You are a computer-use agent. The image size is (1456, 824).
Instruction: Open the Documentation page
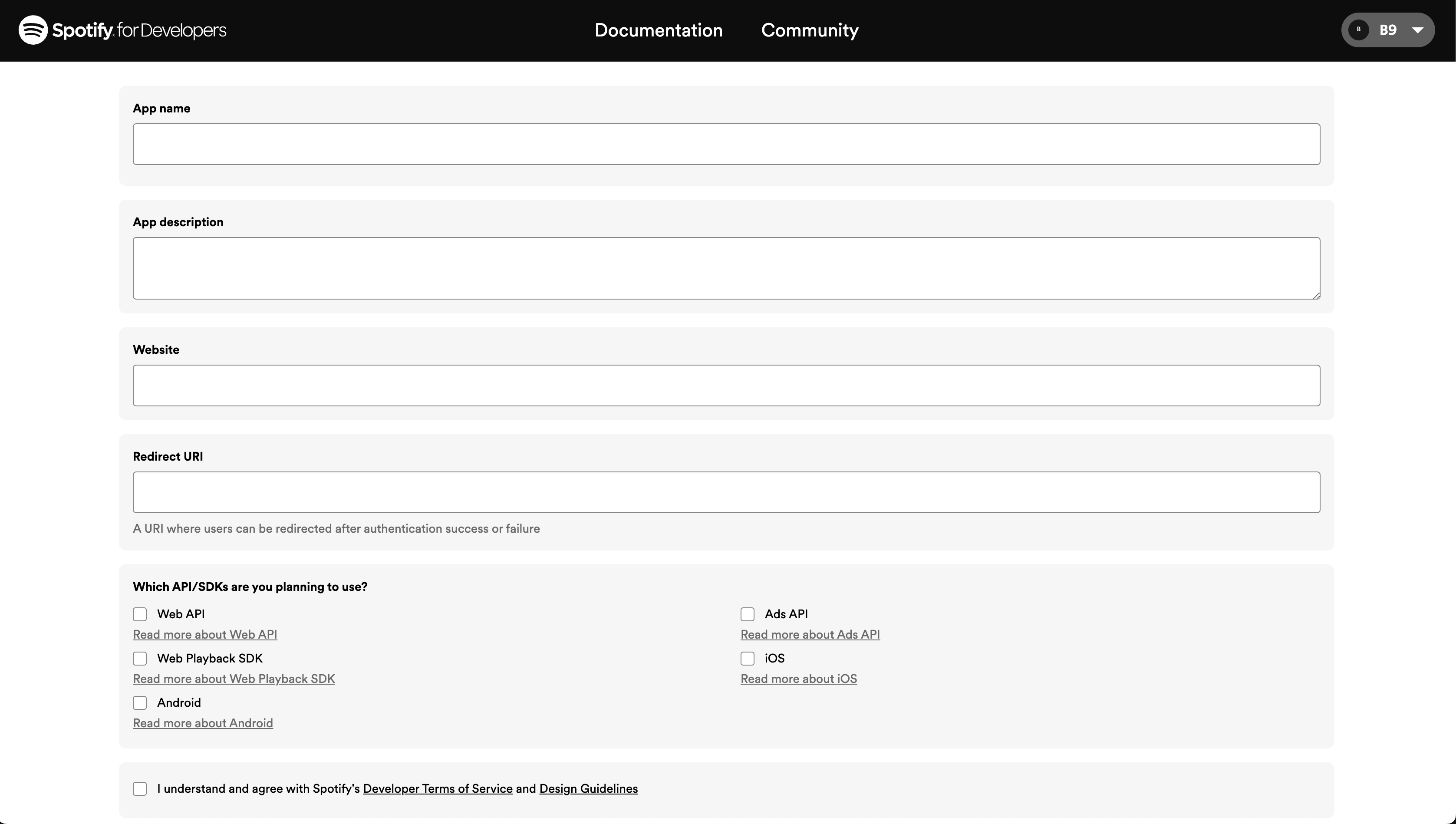658,30
